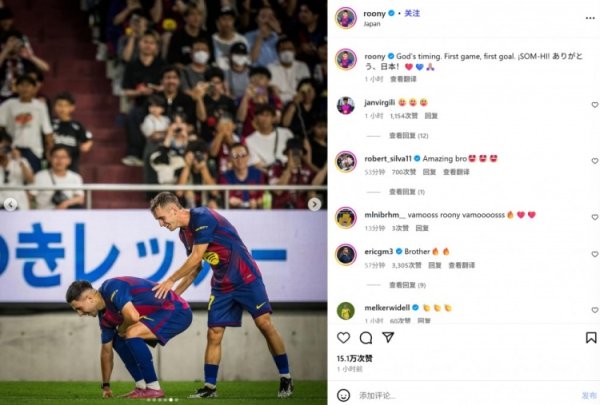The image size is (600, 405).
Task: Open the Japan location tag
Action: coord(372,24)
